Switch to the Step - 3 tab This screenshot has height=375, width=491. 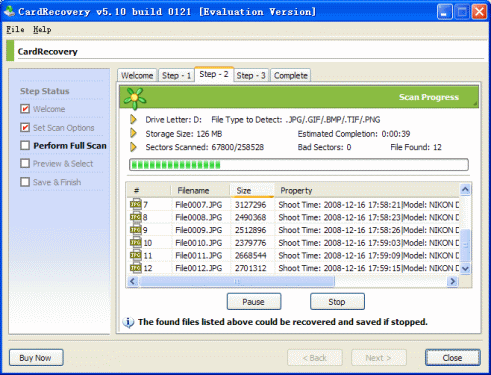click(x=251, y=76)
